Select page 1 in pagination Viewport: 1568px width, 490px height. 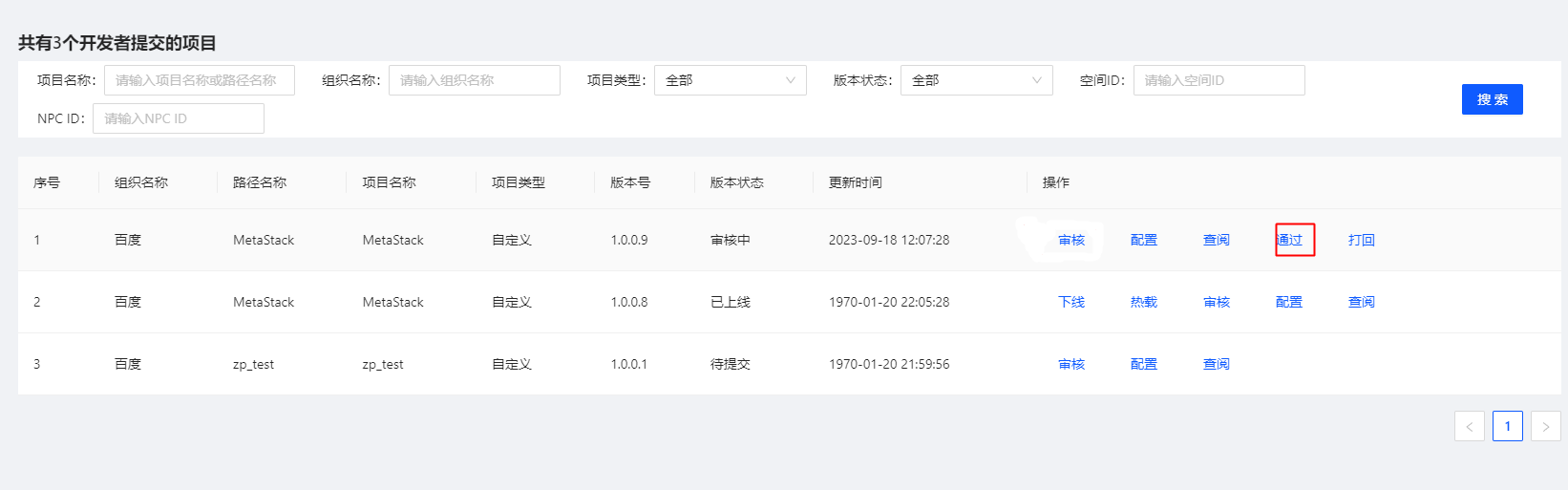click(x=1507, y=426)
